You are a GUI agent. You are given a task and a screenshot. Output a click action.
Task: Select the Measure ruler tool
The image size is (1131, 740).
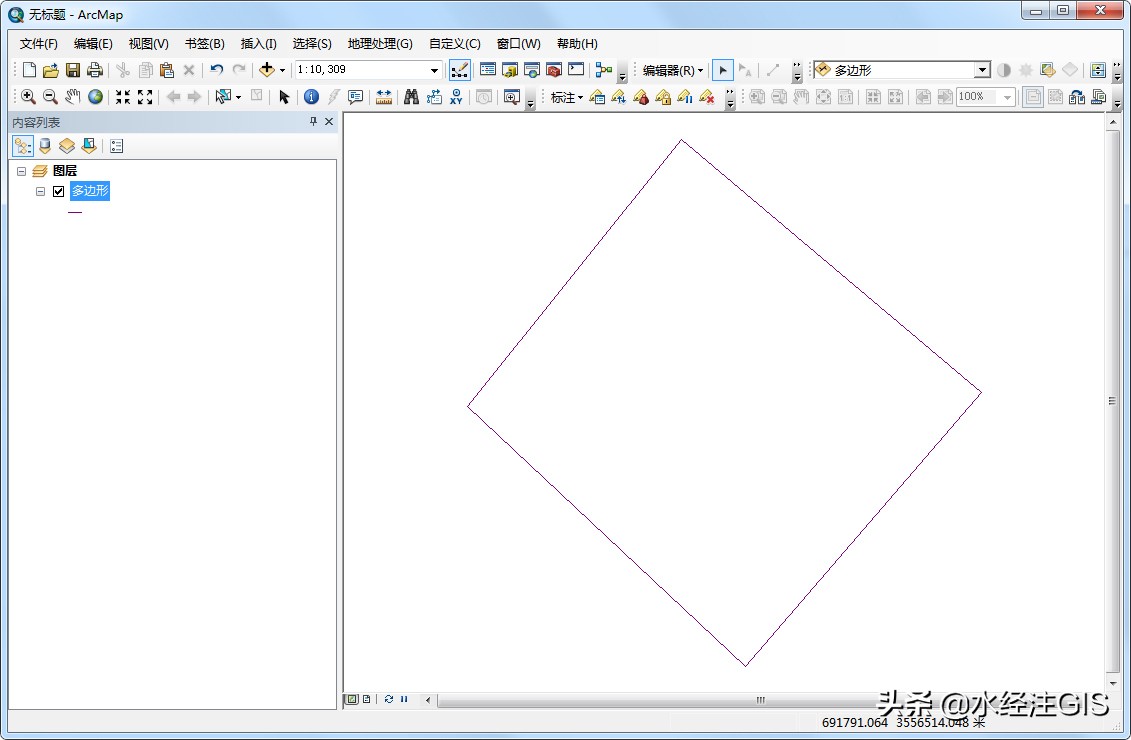pos(384,97)
